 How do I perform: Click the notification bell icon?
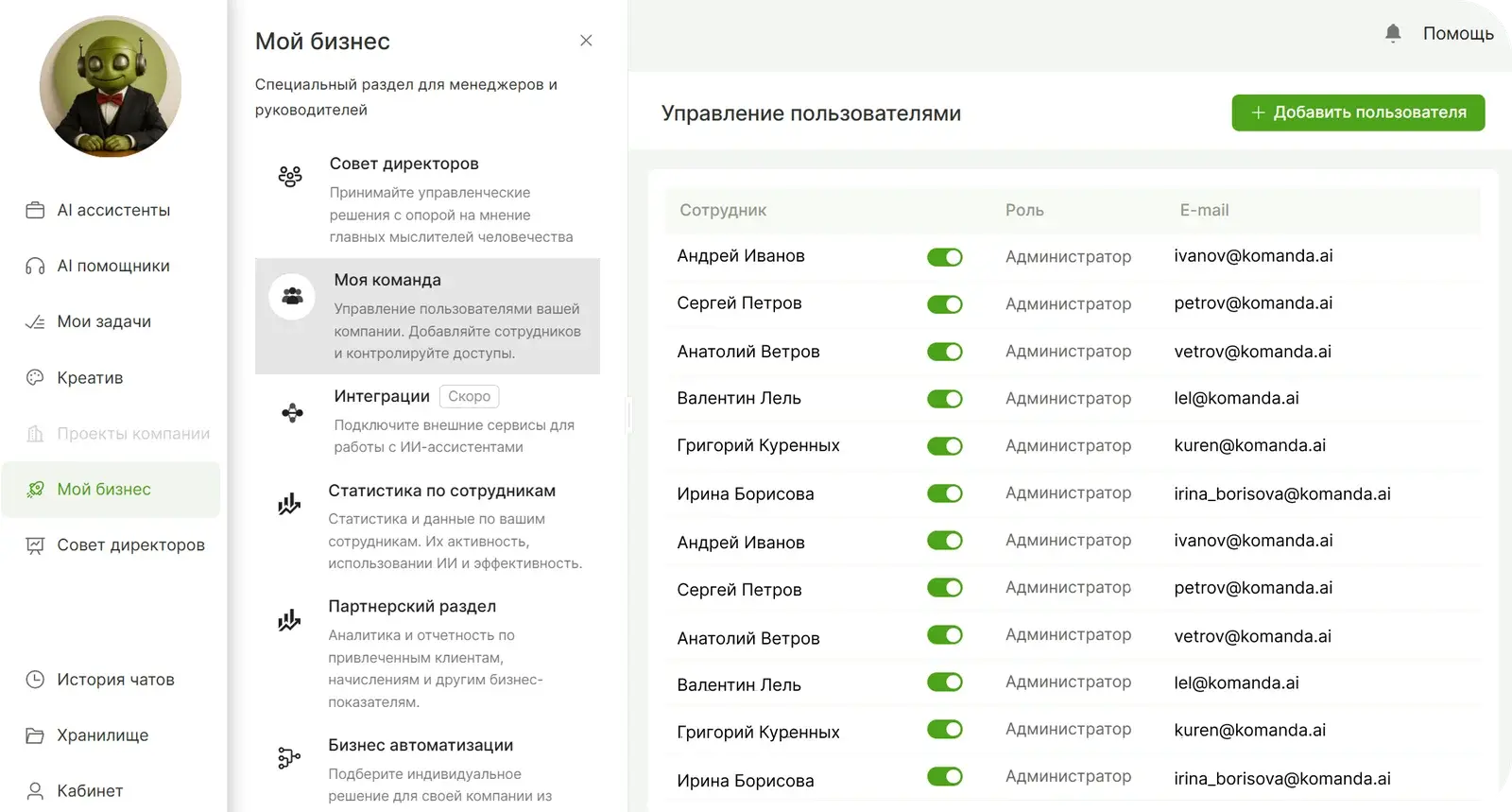pyautogui.click(x=1393, y=33)
